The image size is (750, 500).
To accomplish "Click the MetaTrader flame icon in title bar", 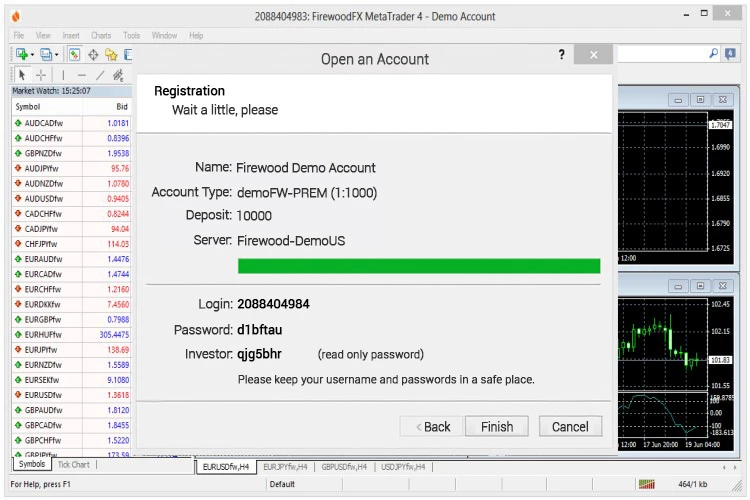I will 16,16.
